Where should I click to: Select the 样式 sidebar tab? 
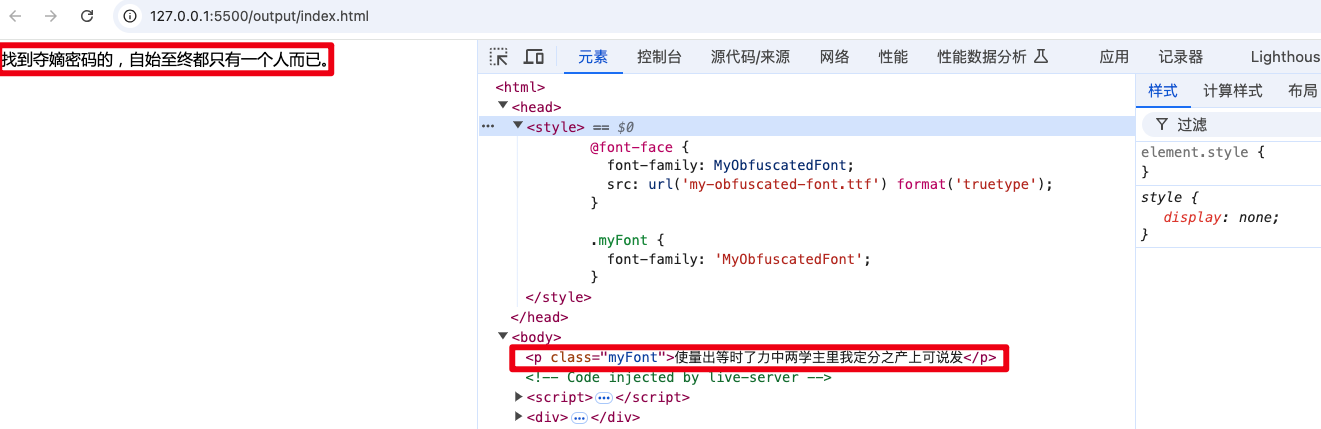click(1163, 91)
